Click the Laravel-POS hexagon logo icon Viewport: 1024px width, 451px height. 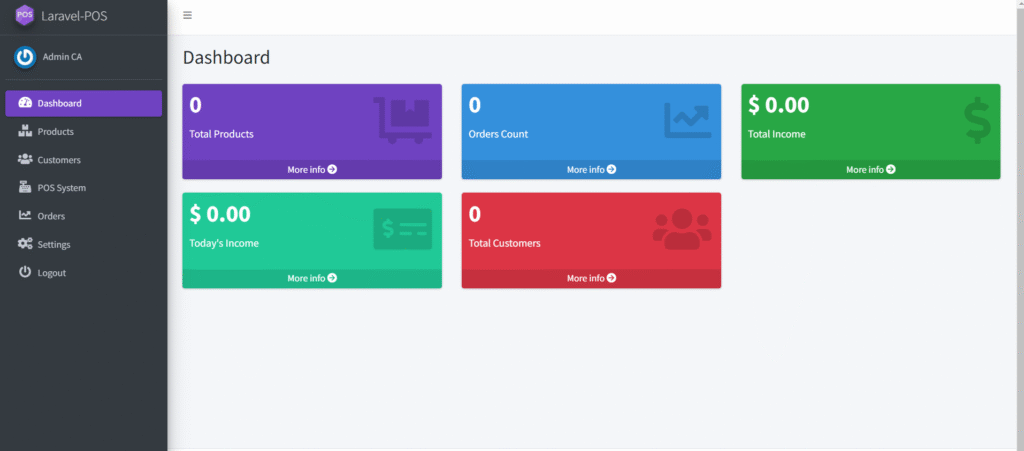click(25, 16)
